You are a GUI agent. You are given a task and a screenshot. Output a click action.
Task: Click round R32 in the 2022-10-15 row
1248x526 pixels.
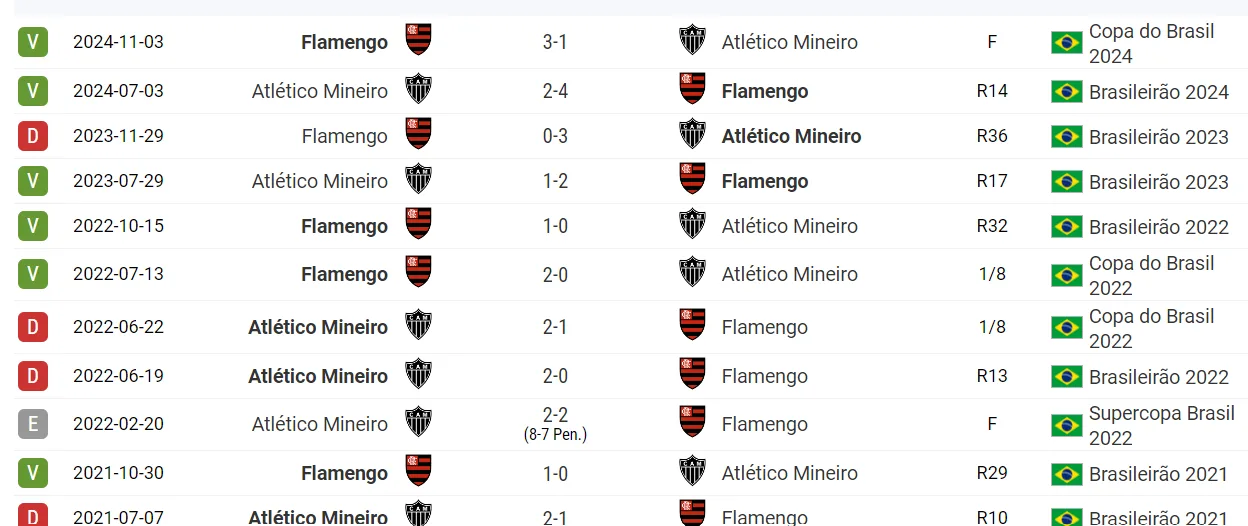992,226
